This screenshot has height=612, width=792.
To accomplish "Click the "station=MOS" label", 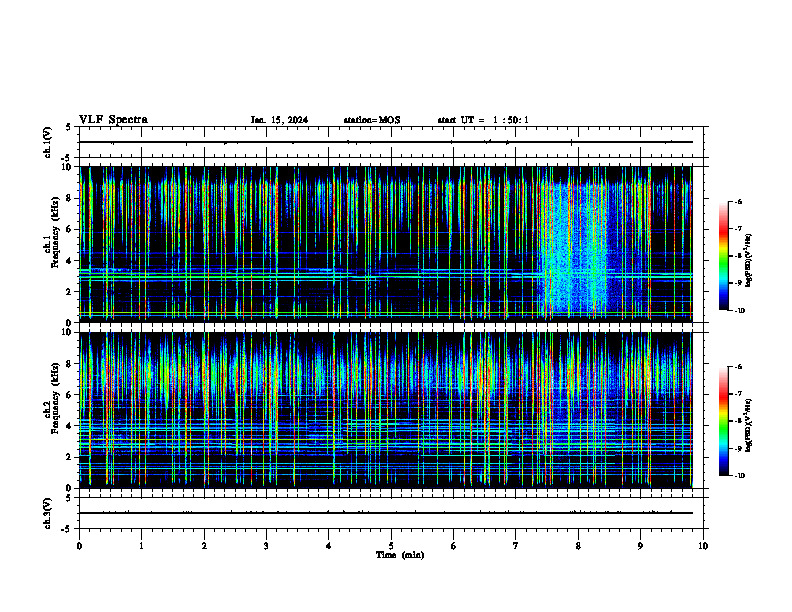I will click(x=372, y=120).
